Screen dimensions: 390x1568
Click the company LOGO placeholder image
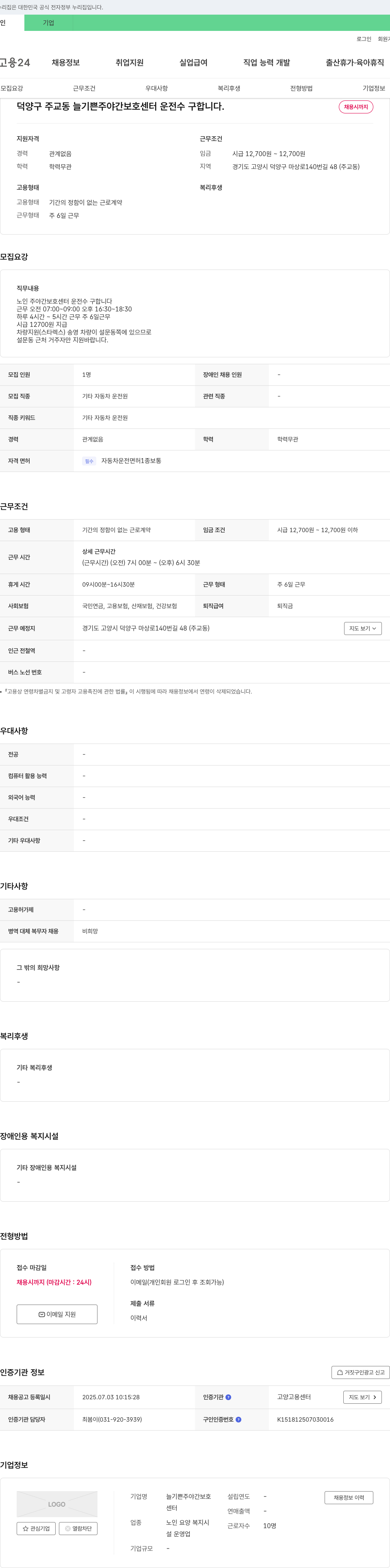pyautogui.click(x=57, y=1504)
